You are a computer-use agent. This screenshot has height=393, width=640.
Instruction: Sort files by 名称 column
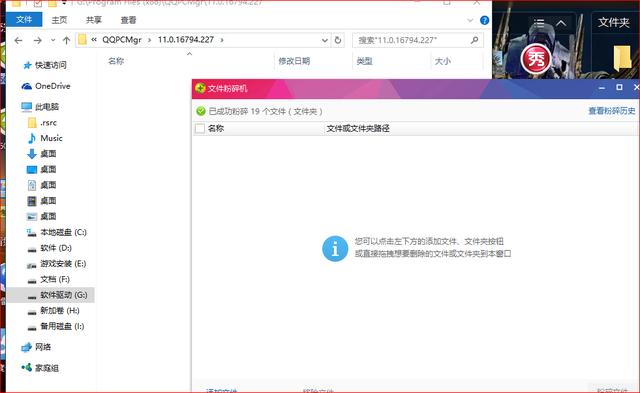pyautogui.click(x=116, y=61)
